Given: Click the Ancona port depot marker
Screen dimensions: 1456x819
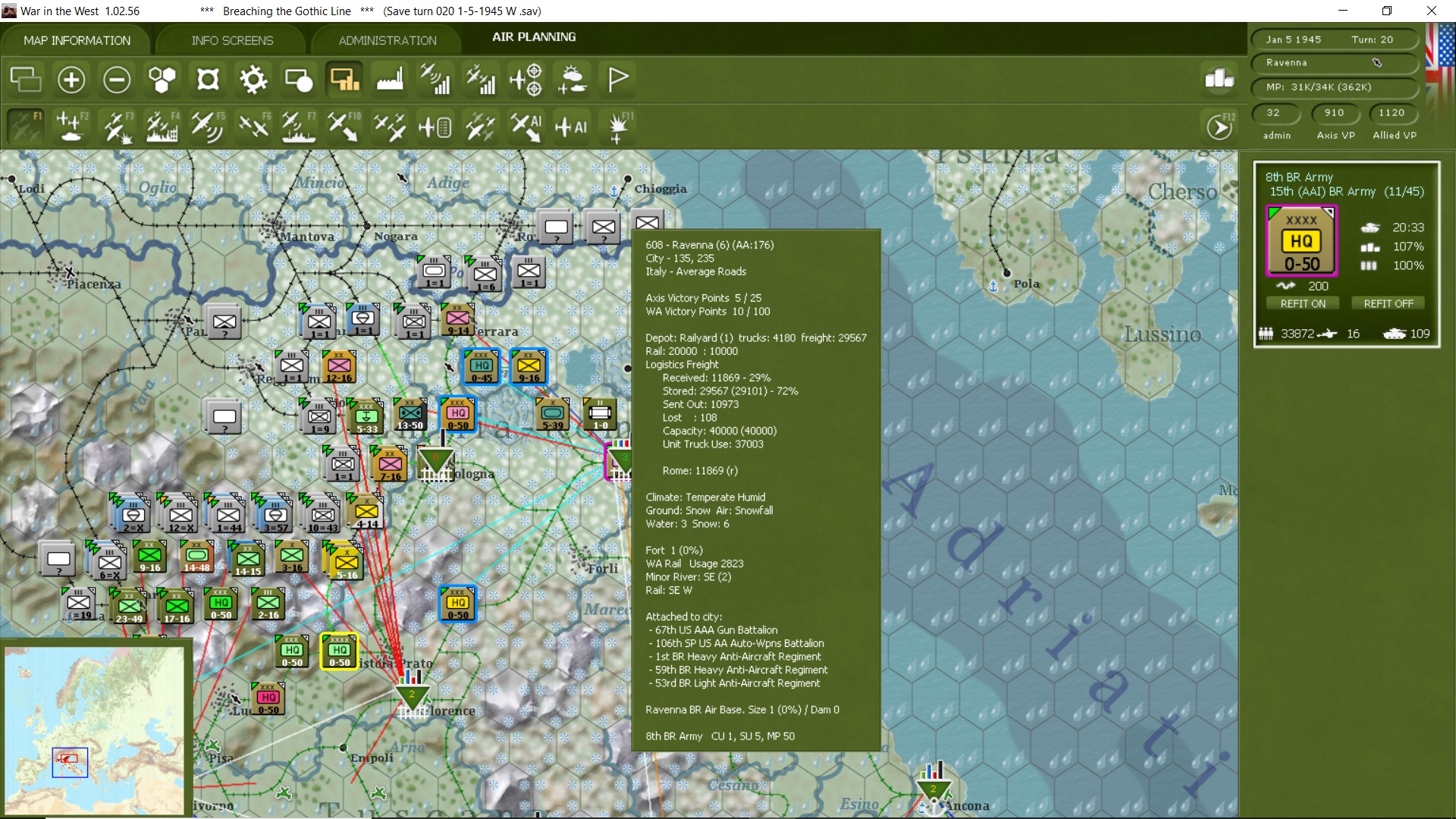Looking at the screenshot, I should (x=934, y=789).
